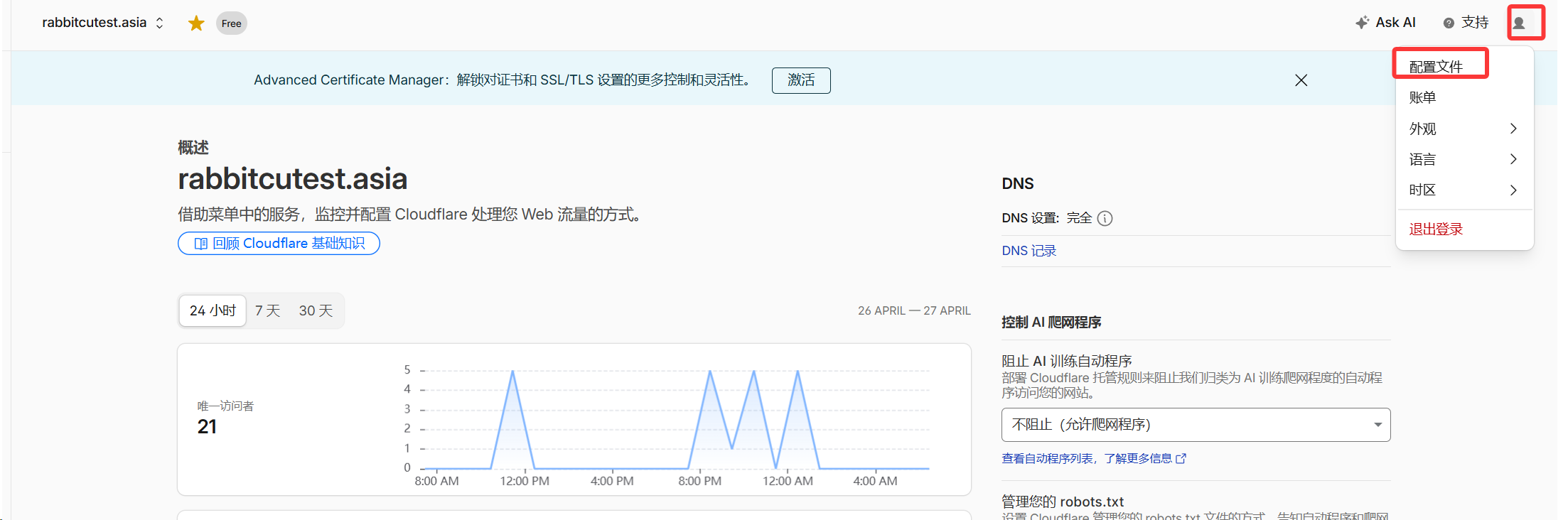Open the user profile icon menu
The width and height of the screenshot is (1568, 520).
click(x=1519, y=23)
